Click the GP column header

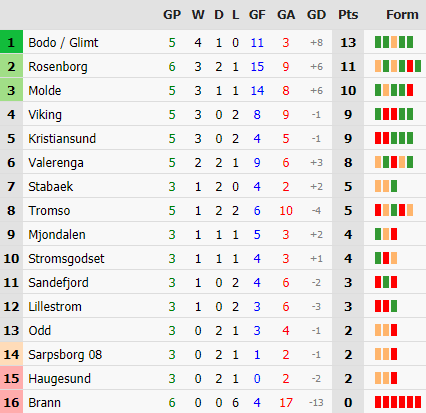point(172,15)
